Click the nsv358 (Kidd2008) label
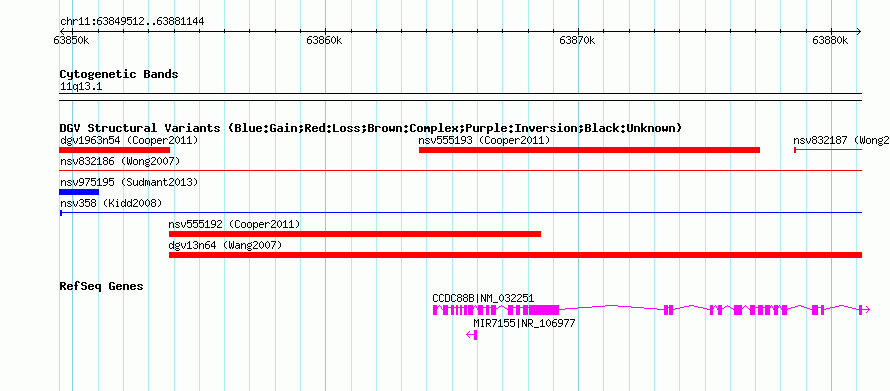Viewport: 890px width, 391px height. [x=111, y=203]
